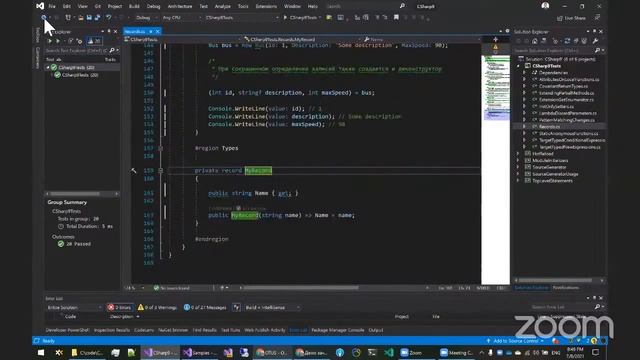Open the Any CPU platform dropdown

(182, 18)
